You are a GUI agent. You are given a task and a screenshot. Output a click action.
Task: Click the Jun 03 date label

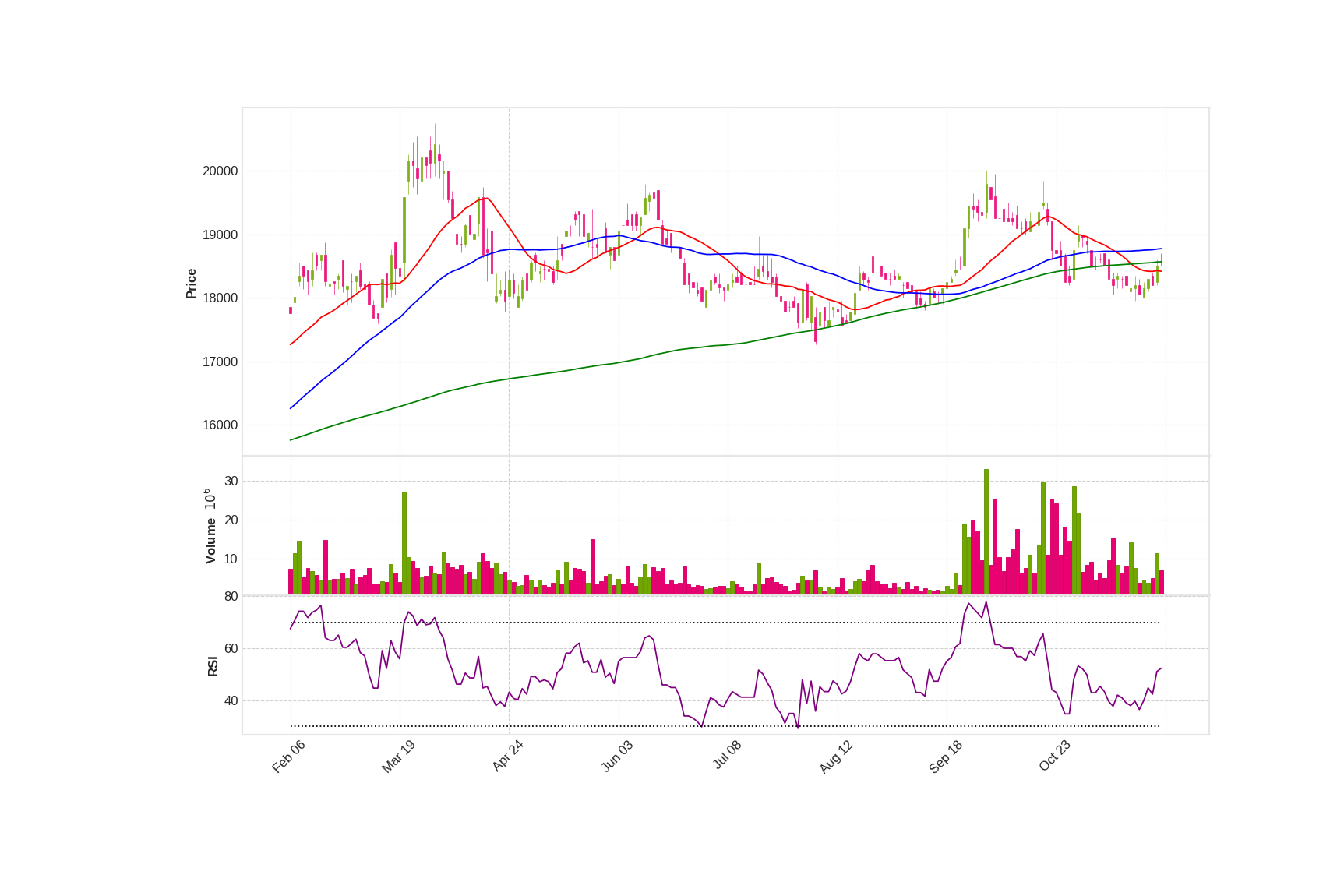coord(617,757)
